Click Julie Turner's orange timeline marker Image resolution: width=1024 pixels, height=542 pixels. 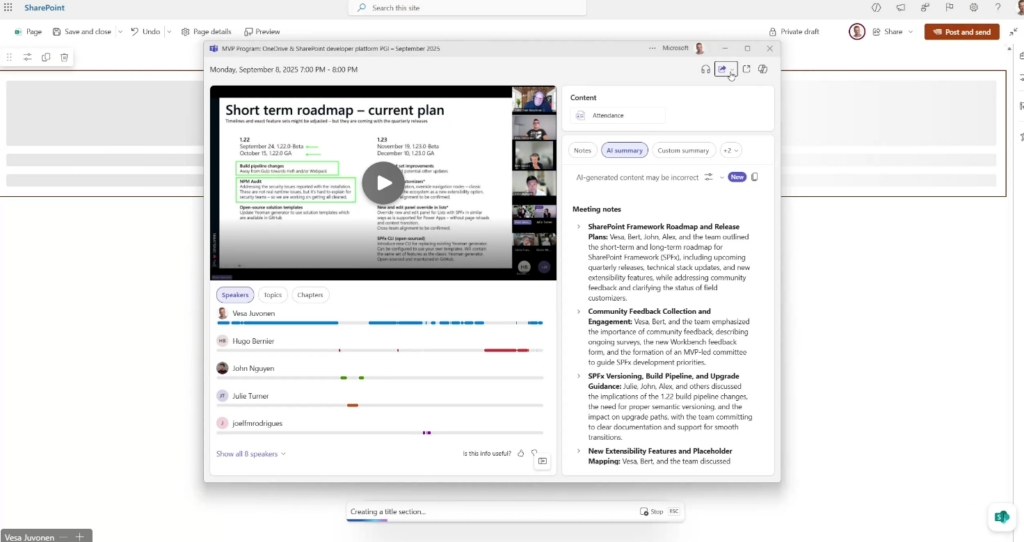(x=353, y=406)
